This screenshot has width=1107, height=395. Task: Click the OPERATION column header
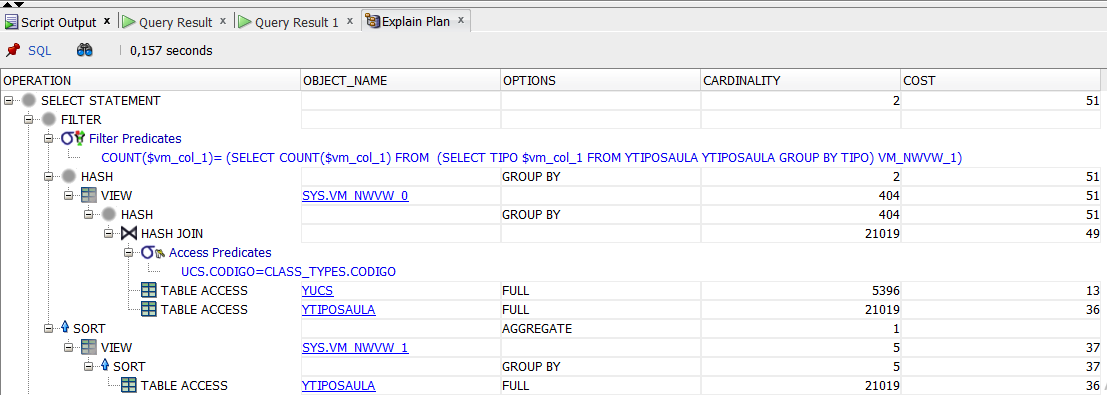pyautogui.click(x=150, y=81)
